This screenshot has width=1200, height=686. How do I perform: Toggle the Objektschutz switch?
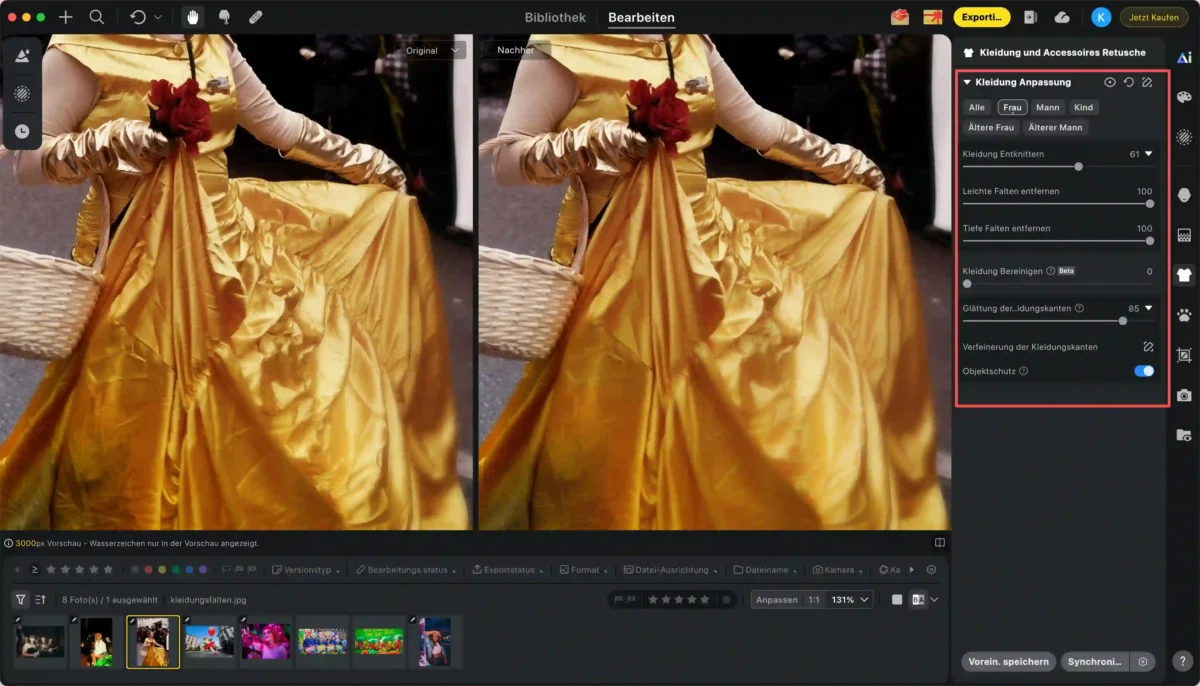pos(1144,371)
